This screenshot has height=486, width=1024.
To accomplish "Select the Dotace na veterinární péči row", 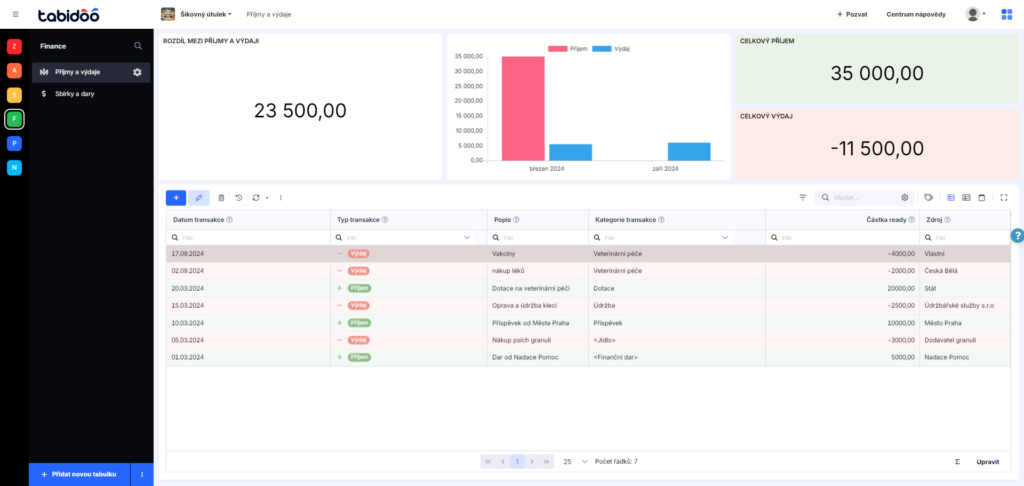I will 588,288.
